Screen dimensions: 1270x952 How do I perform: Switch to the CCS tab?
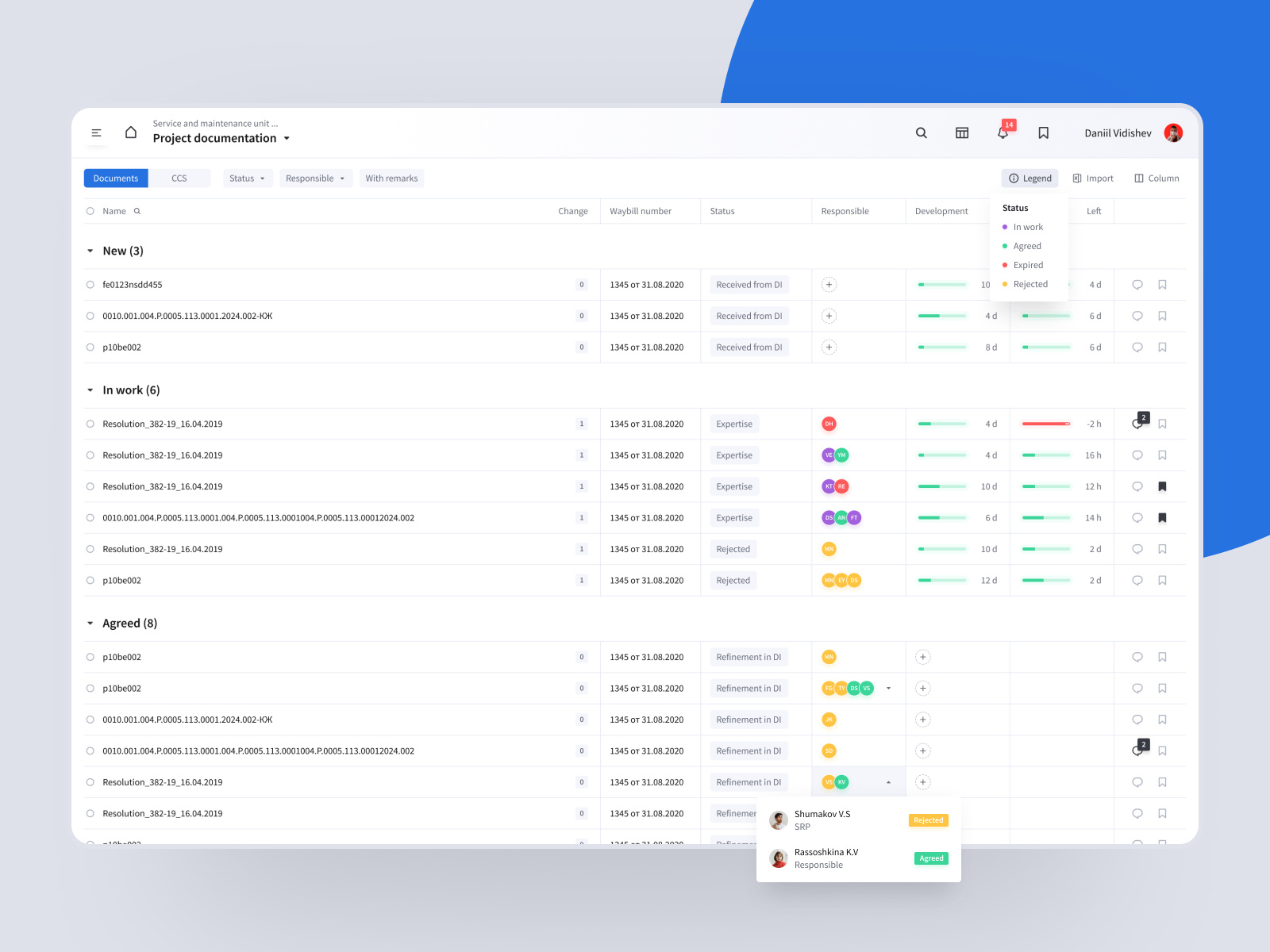180,178
